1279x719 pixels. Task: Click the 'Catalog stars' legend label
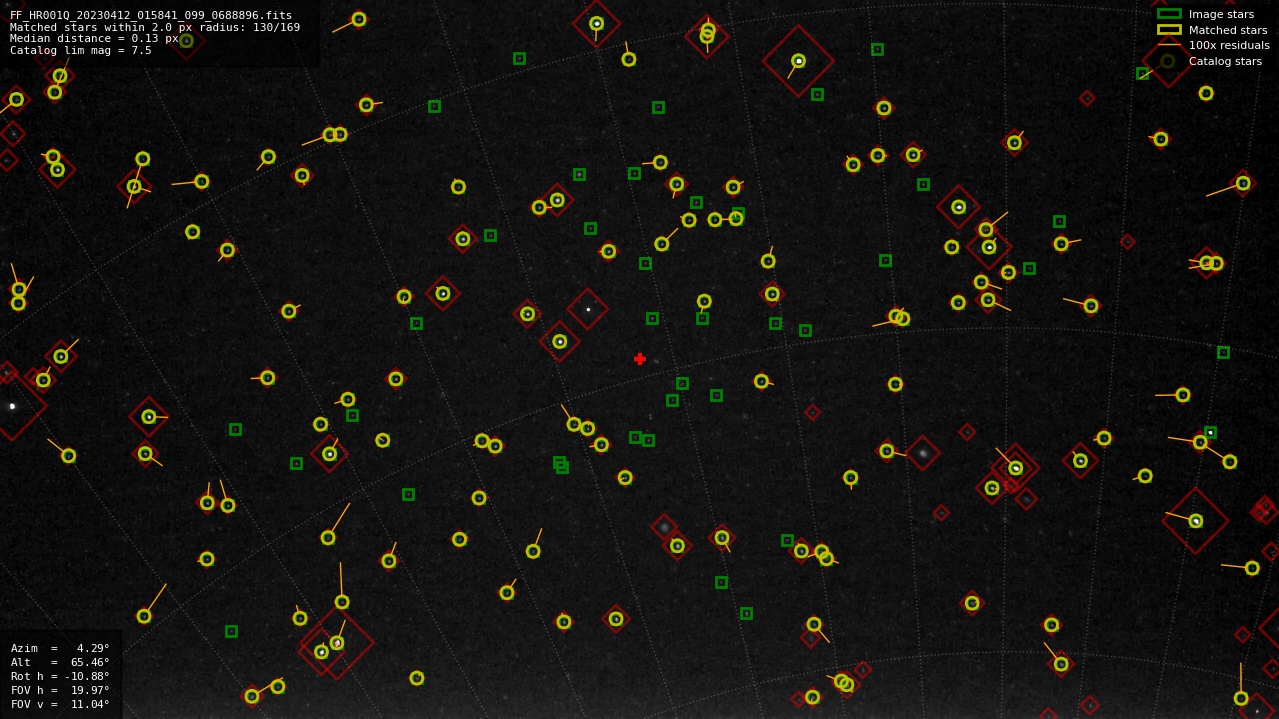(x=1225, y=61)
